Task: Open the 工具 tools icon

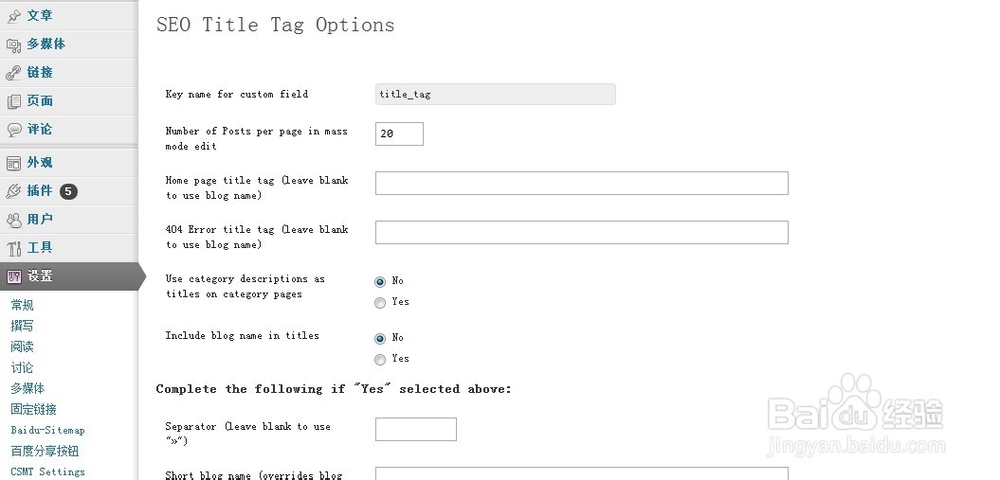Action: tap(13, 248)
